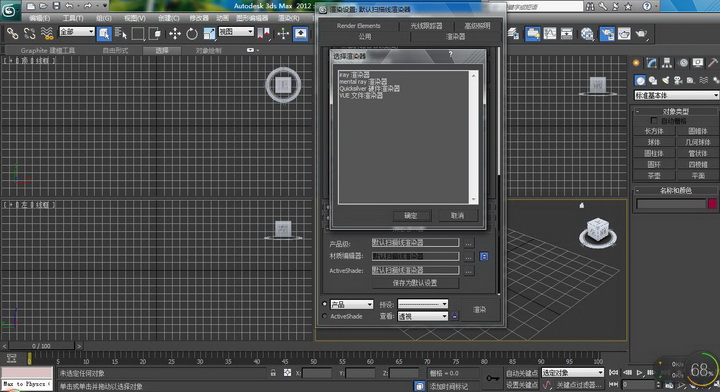This screenshot has height=392, width=720.
Task: Click the Open File folder icon
Action: [43, 6]
